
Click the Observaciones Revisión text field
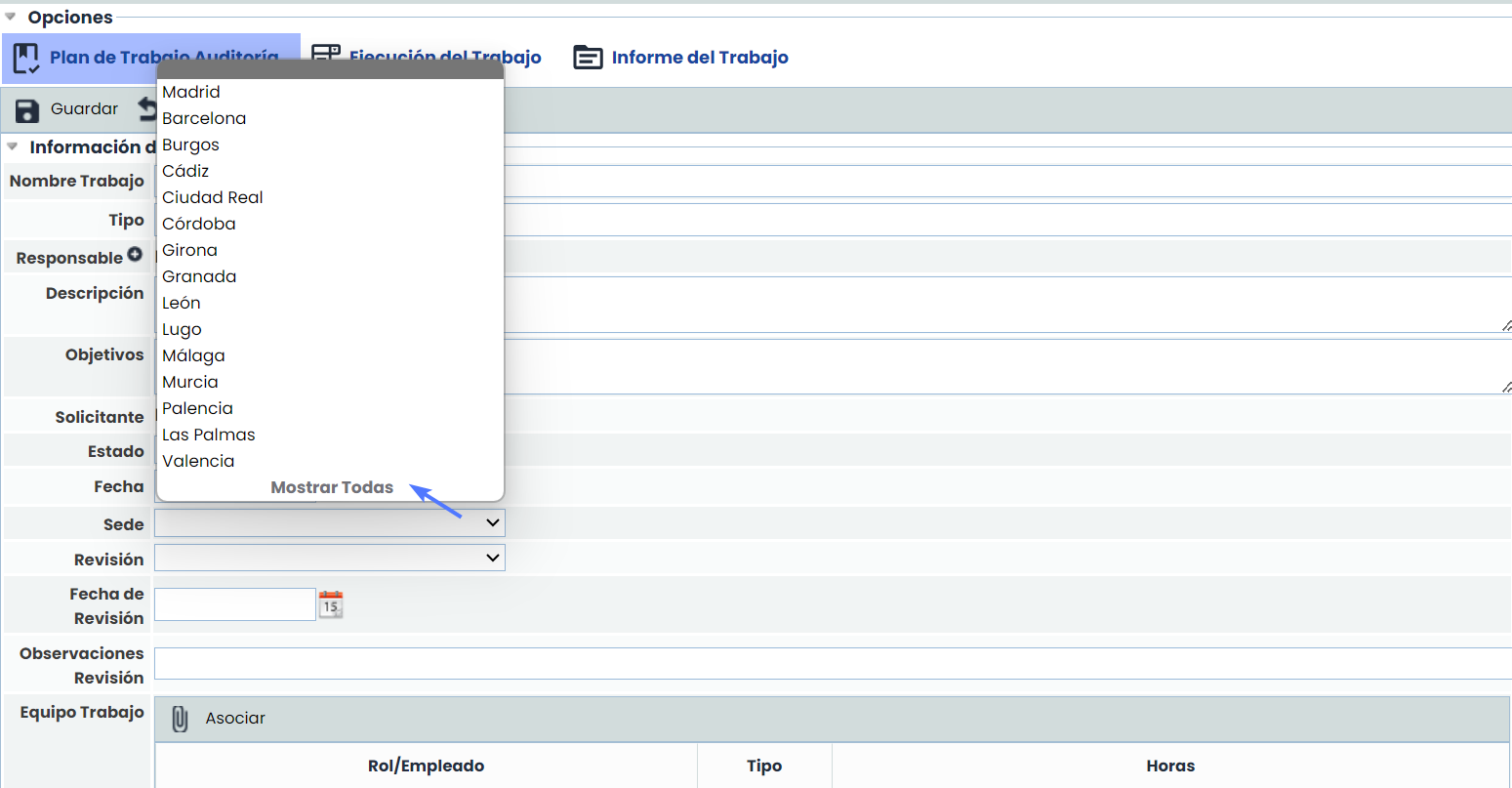830,663
